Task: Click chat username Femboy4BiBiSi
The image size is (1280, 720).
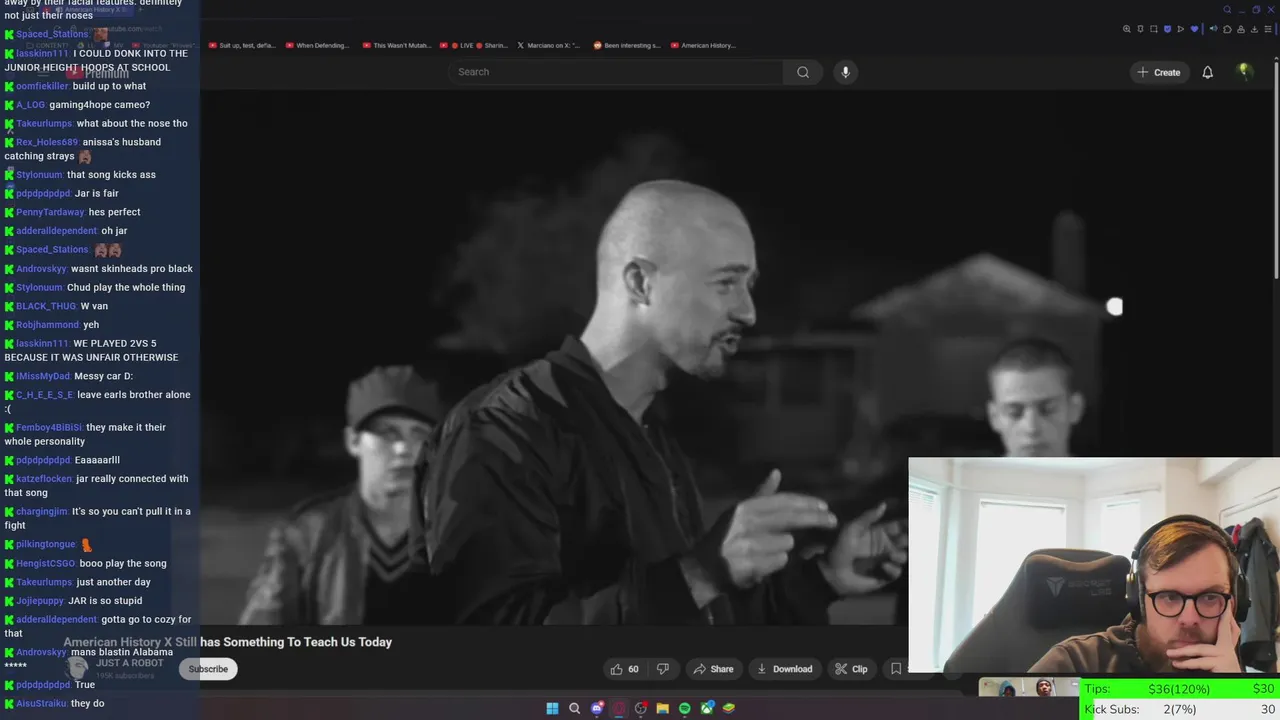Action: point(50,427)
